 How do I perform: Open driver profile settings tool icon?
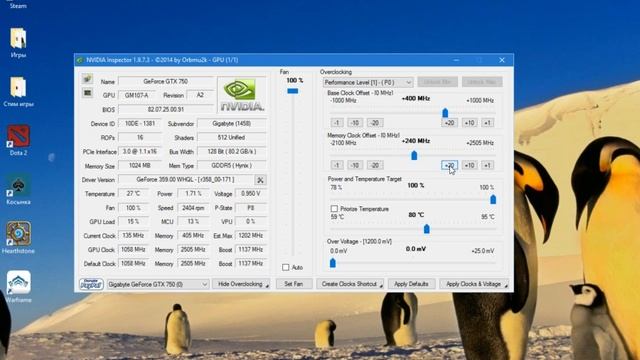point(260,180)
